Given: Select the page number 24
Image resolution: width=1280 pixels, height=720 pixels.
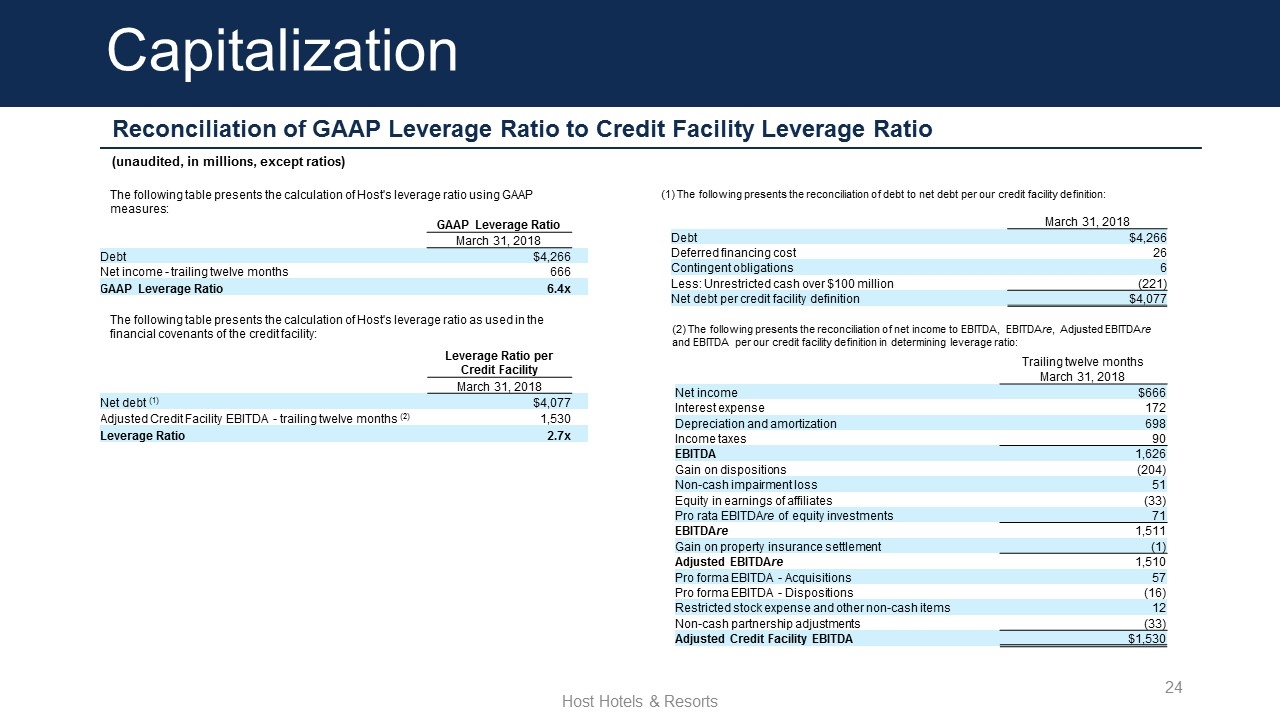Looking at the screenshot, I should coord(1174,687).
